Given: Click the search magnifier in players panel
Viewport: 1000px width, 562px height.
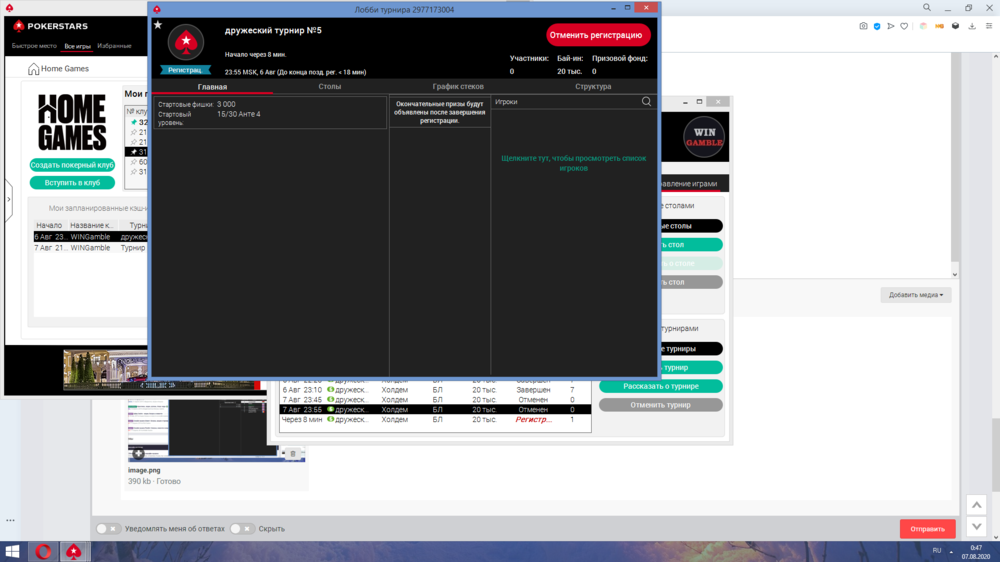Looking at the screenshot, I should (646, 102).
